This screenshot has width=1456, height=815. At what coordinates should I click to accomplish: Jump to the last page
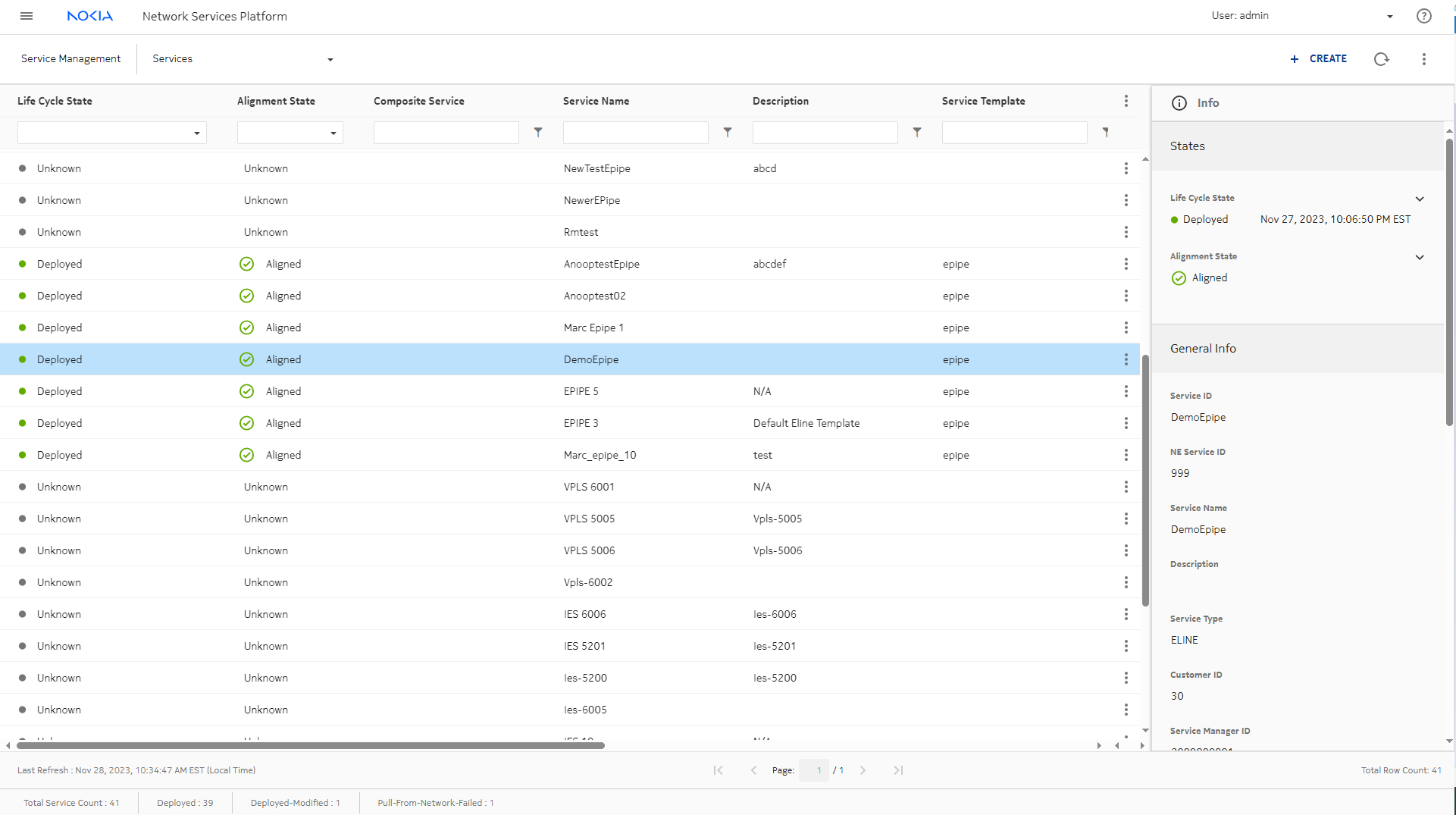[x=898, y=770]
